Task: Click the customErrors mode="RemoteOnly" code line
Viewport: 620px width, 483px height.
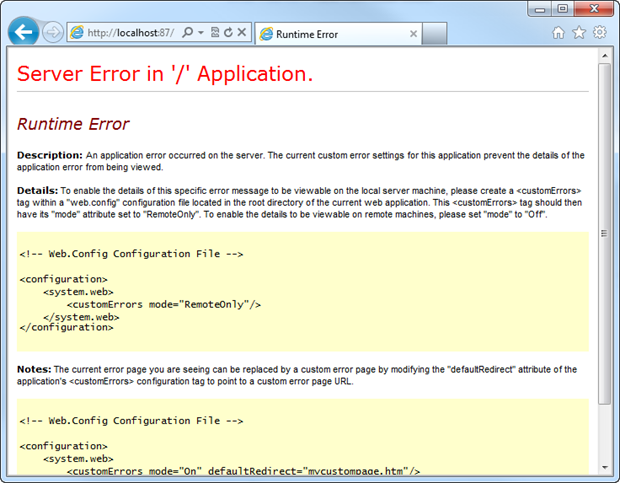Action: pos(164,305)
